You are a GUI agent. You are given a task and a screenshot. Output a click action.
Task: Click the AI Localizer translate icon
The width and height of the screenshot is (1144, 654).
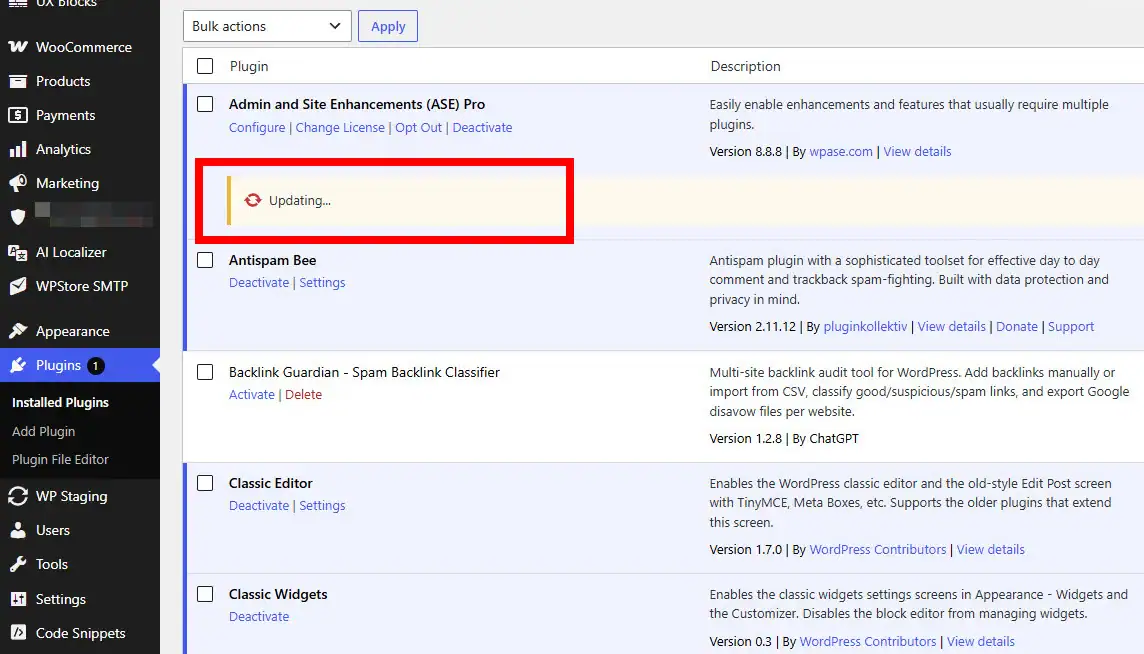pyautogui.click(x=18, y=253)
